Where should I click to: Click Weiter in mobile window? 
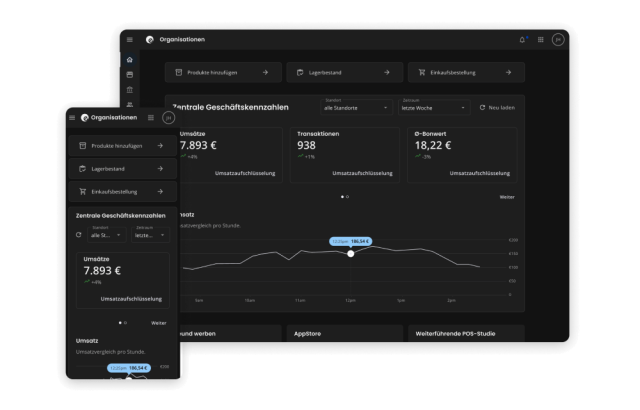(159, 323)
